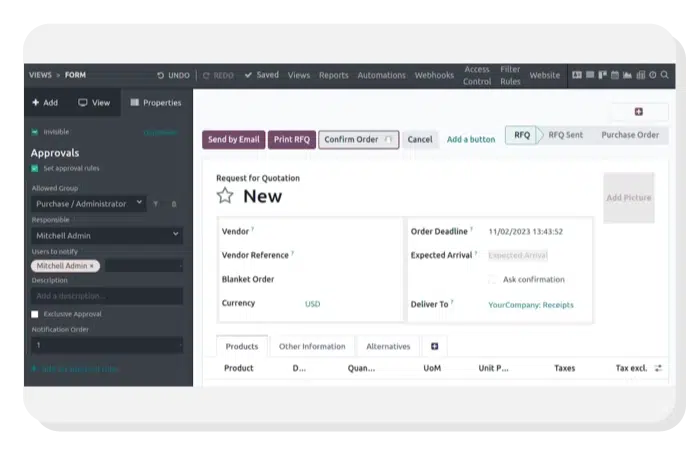Screen dimensions: 700x450
Task: Mark the quotation as favorite with the star
Action: click(x=225, y=196)
